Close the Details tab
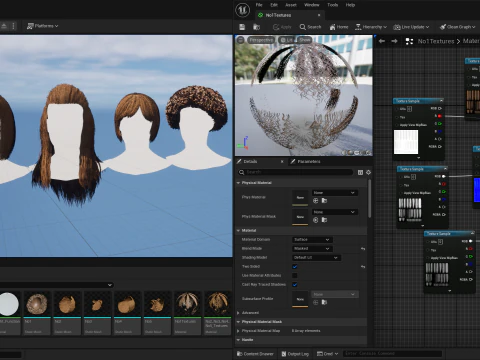This screenshot has height=360, width=480. point(282,161)
